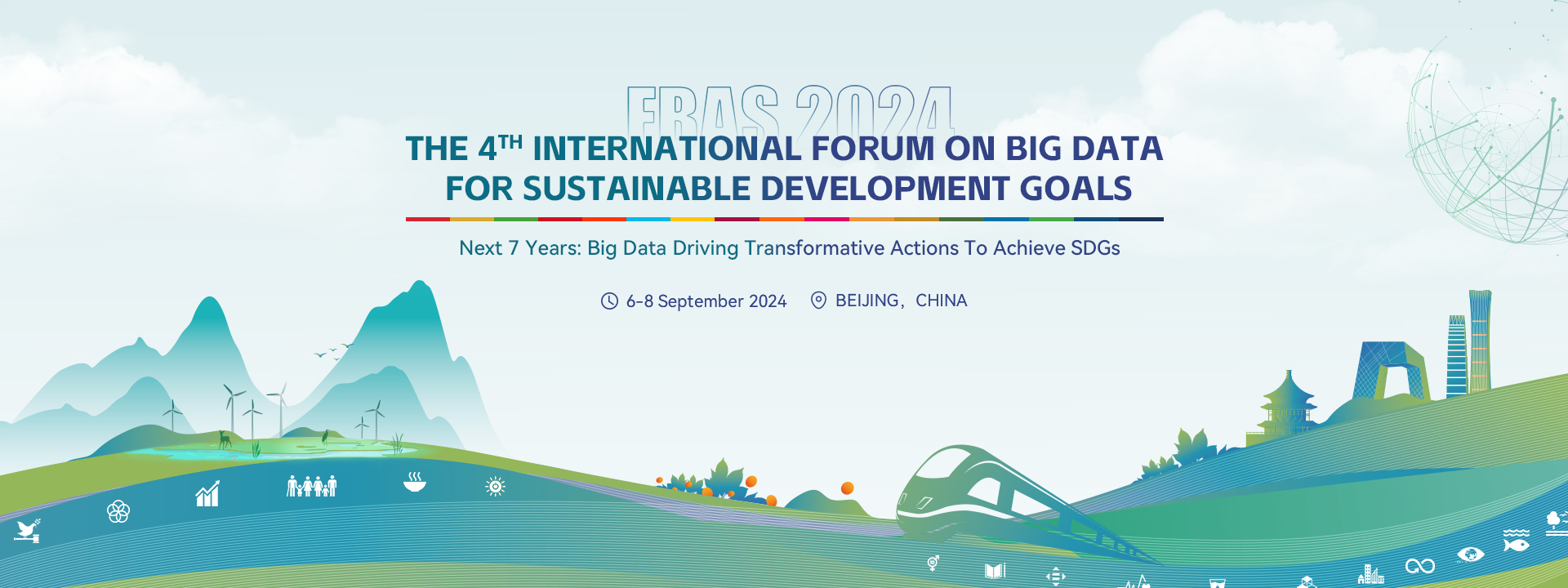The height and width of the screenshot is (588, 1568).
Task: Click the peace dove and gavel icon
Action: click(27, 531)
